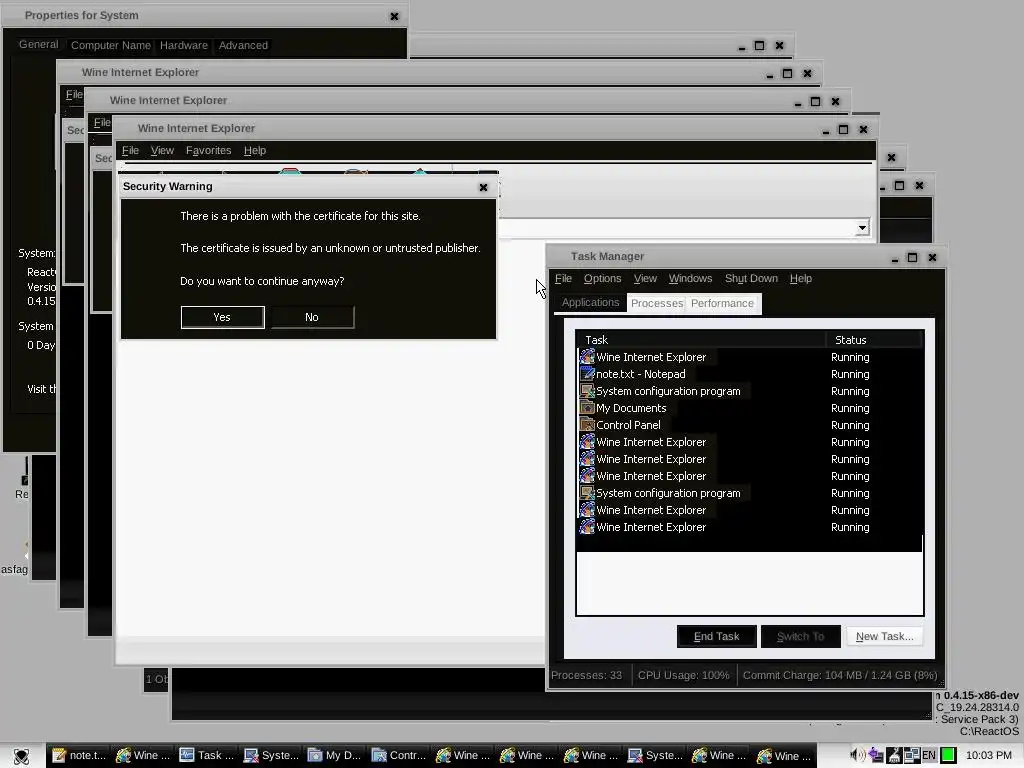Answer Yes in Security Warning dialog
Screen dimensions: 1024x768
pos(222,317)
